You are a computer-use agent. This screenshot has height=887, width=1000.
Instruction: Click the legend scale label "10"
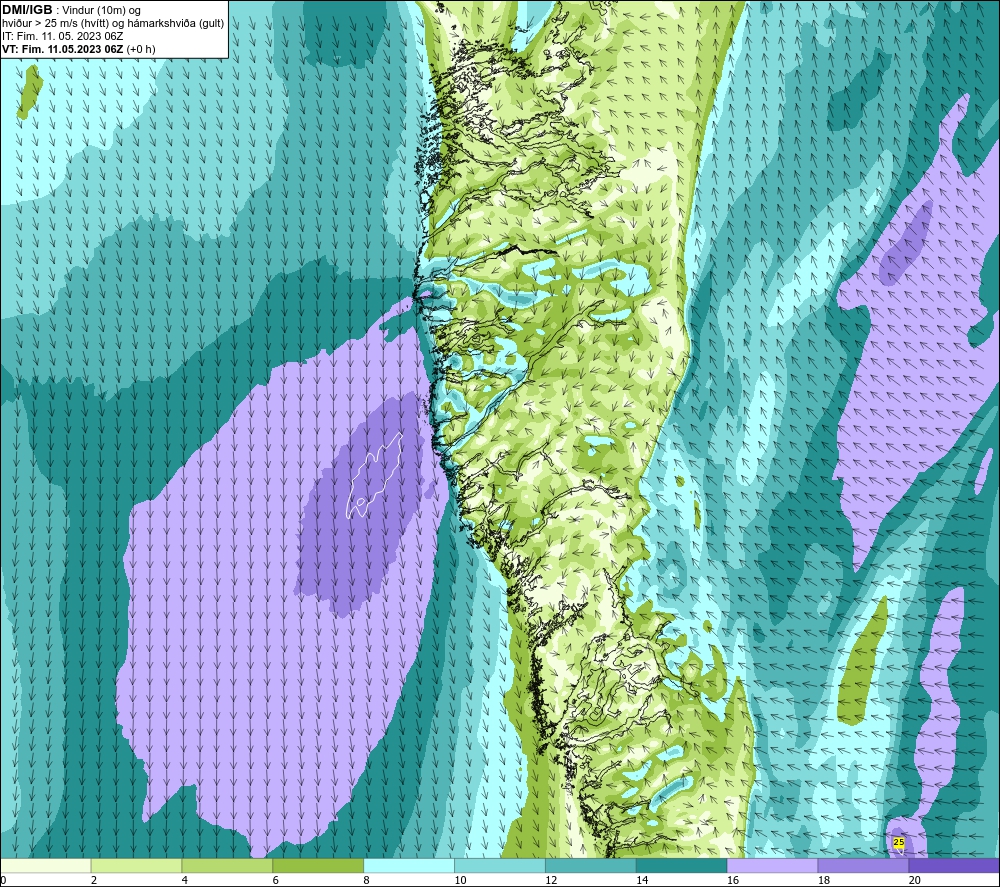pyautogui.click(x=460, y=880)
